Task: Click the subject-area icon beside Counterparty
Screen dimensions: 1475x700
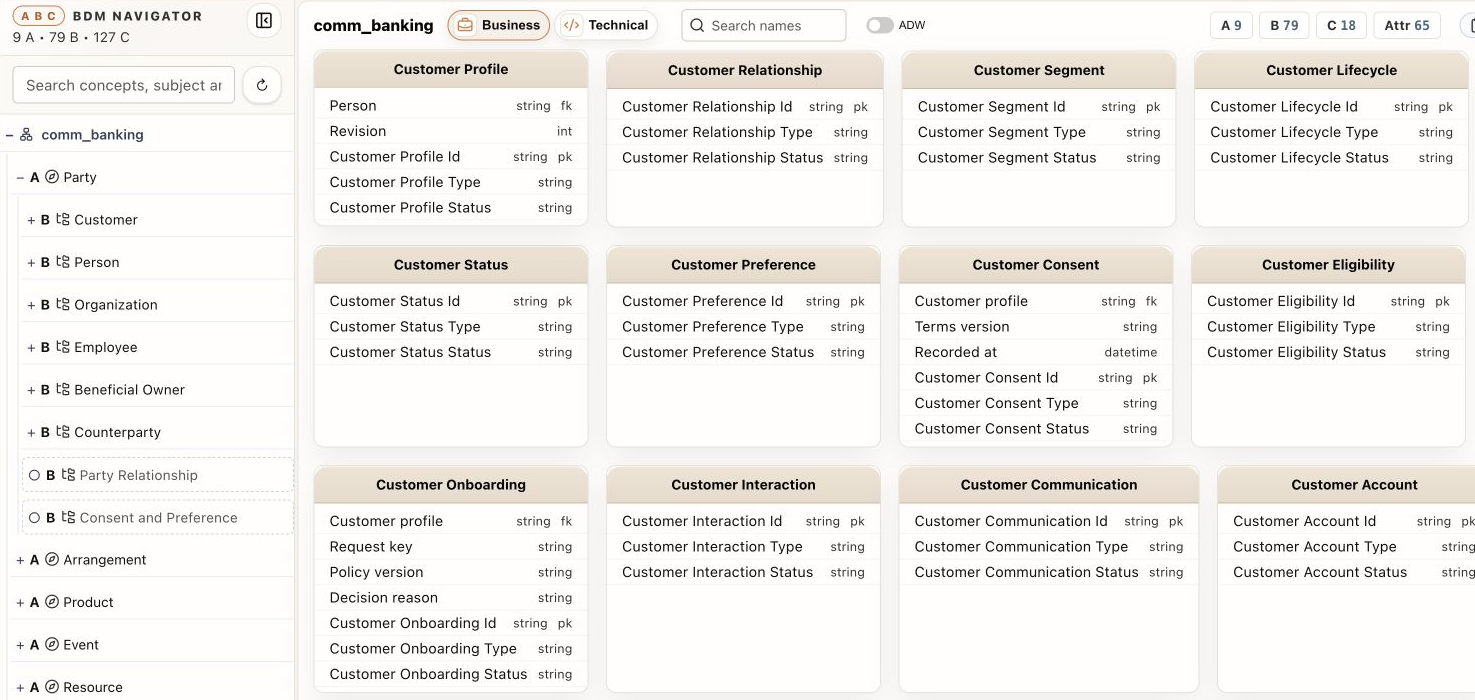Action: tap(63, 432)
